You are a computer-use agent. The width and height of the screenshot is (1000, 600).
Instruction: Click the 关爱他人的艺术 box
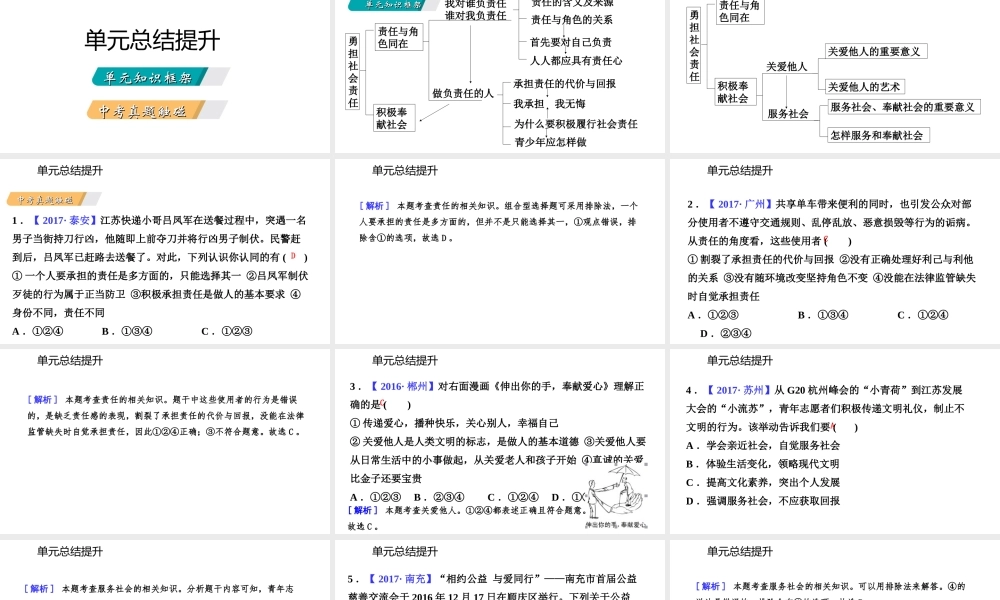[865, 86]
